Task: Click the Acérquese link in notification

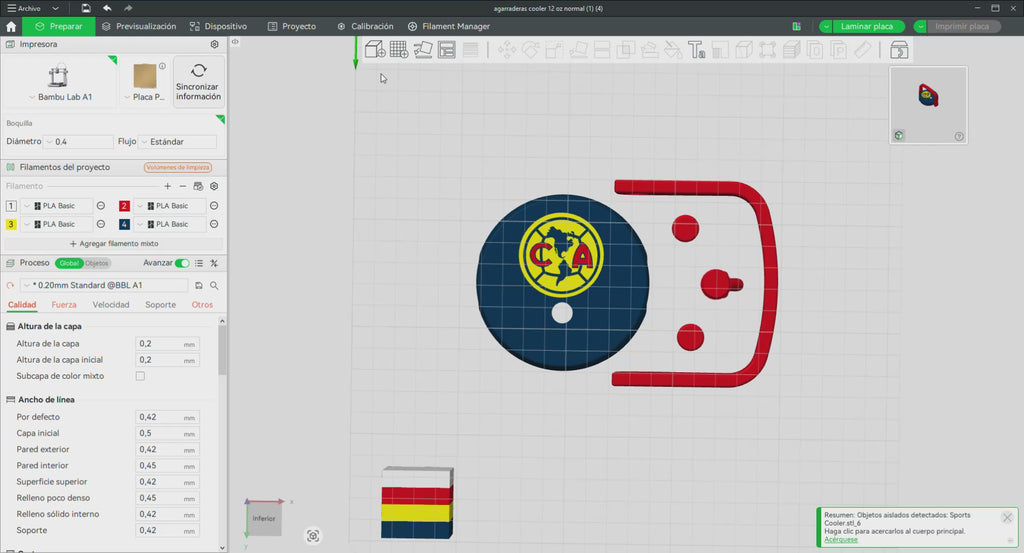Action: [x=840, y=540]
